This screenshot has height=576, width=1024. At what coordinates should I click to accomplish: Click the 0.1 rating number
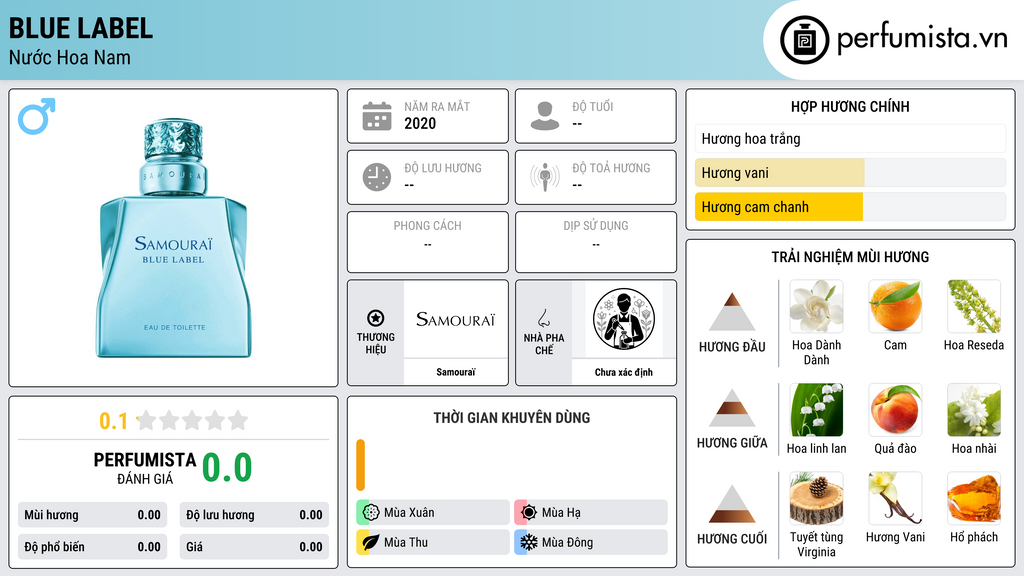[114, 421]
